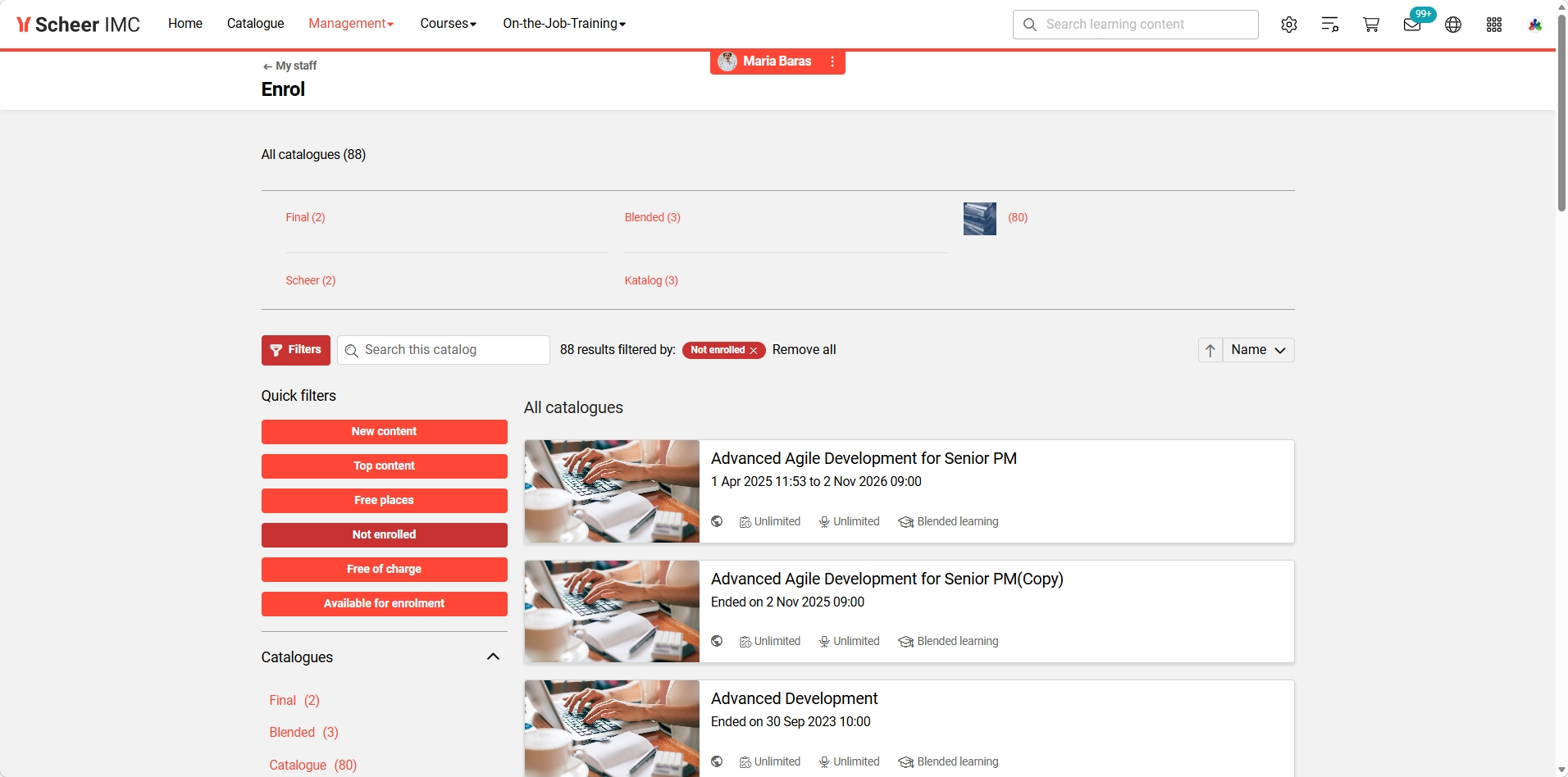The height and width of the screenshot is (777, 1568).
Task: Open the Blended (3) catalogue tile
Action: click(653, 217)
